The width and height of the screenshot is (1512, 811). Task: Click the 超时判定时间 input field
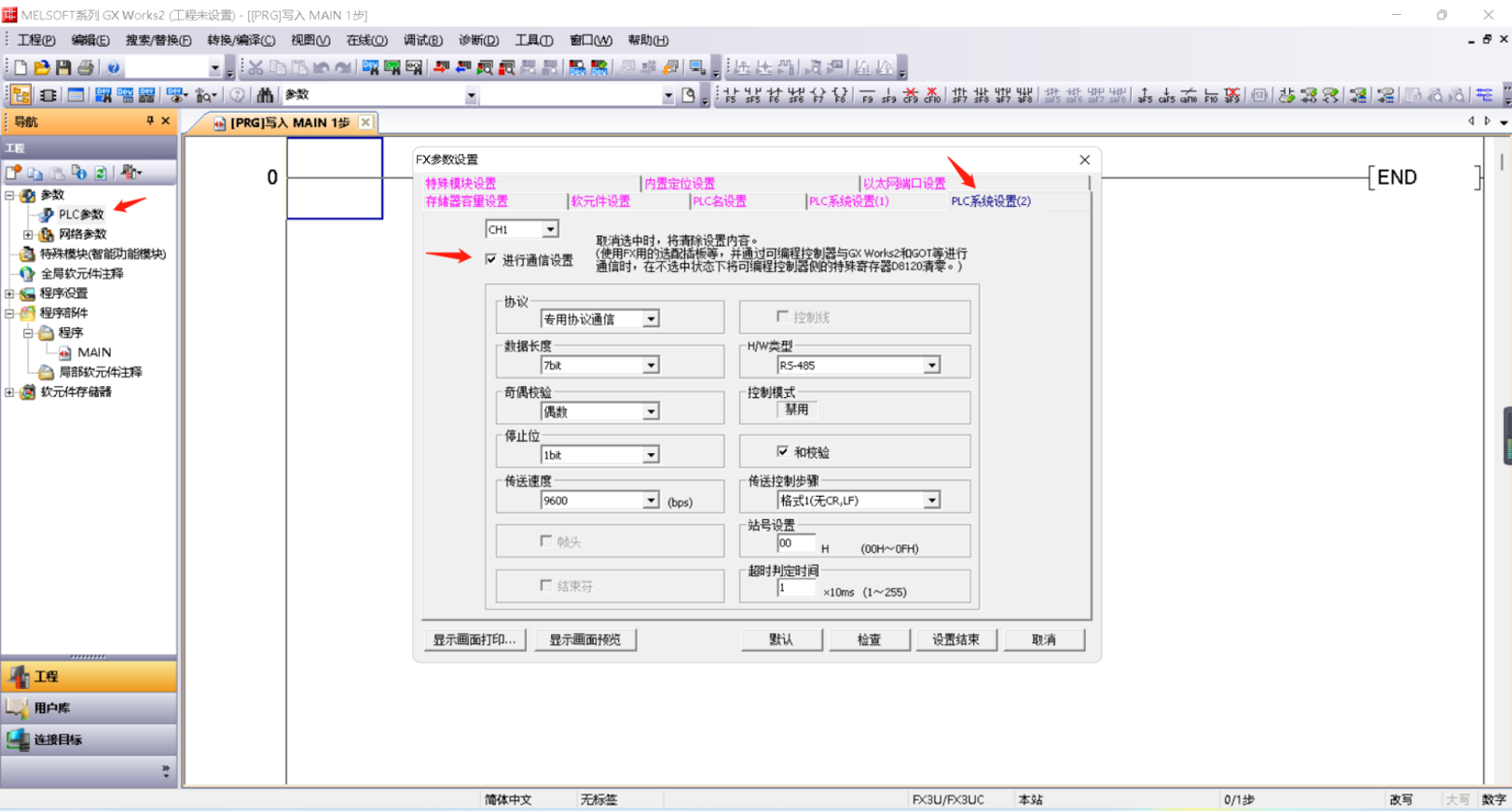point(796,588)
